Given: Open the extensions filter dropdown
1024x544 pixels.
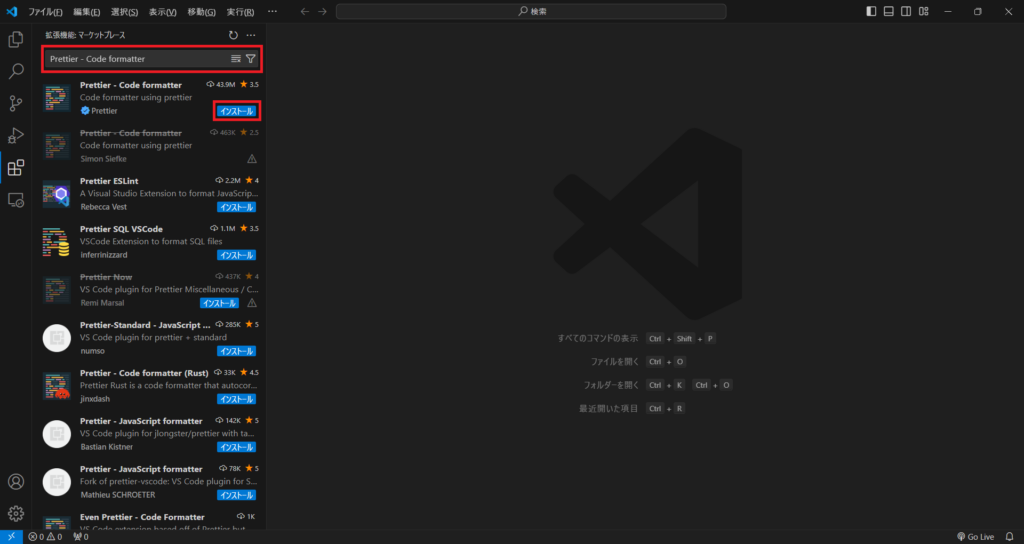Looking at the screenshot, I should [251, 59].
